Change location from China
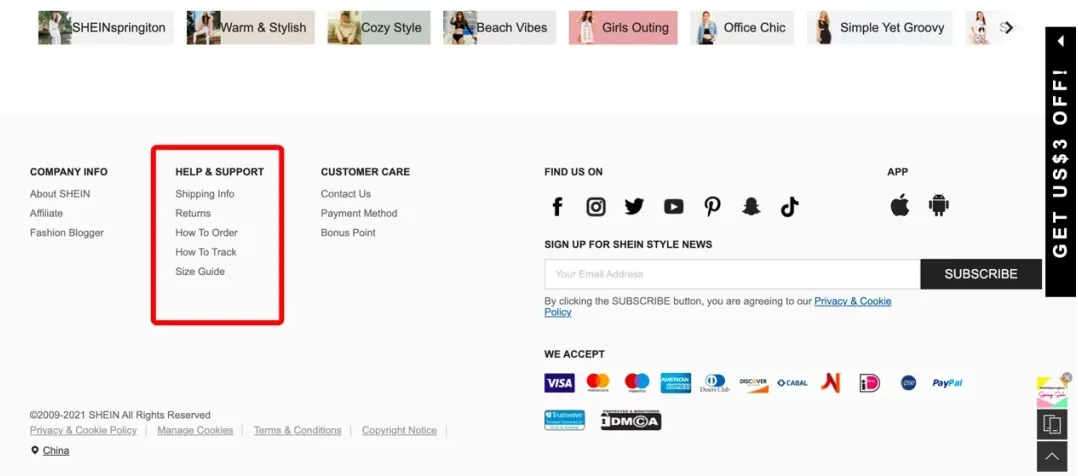1078x476 pixels. point(55,451)
